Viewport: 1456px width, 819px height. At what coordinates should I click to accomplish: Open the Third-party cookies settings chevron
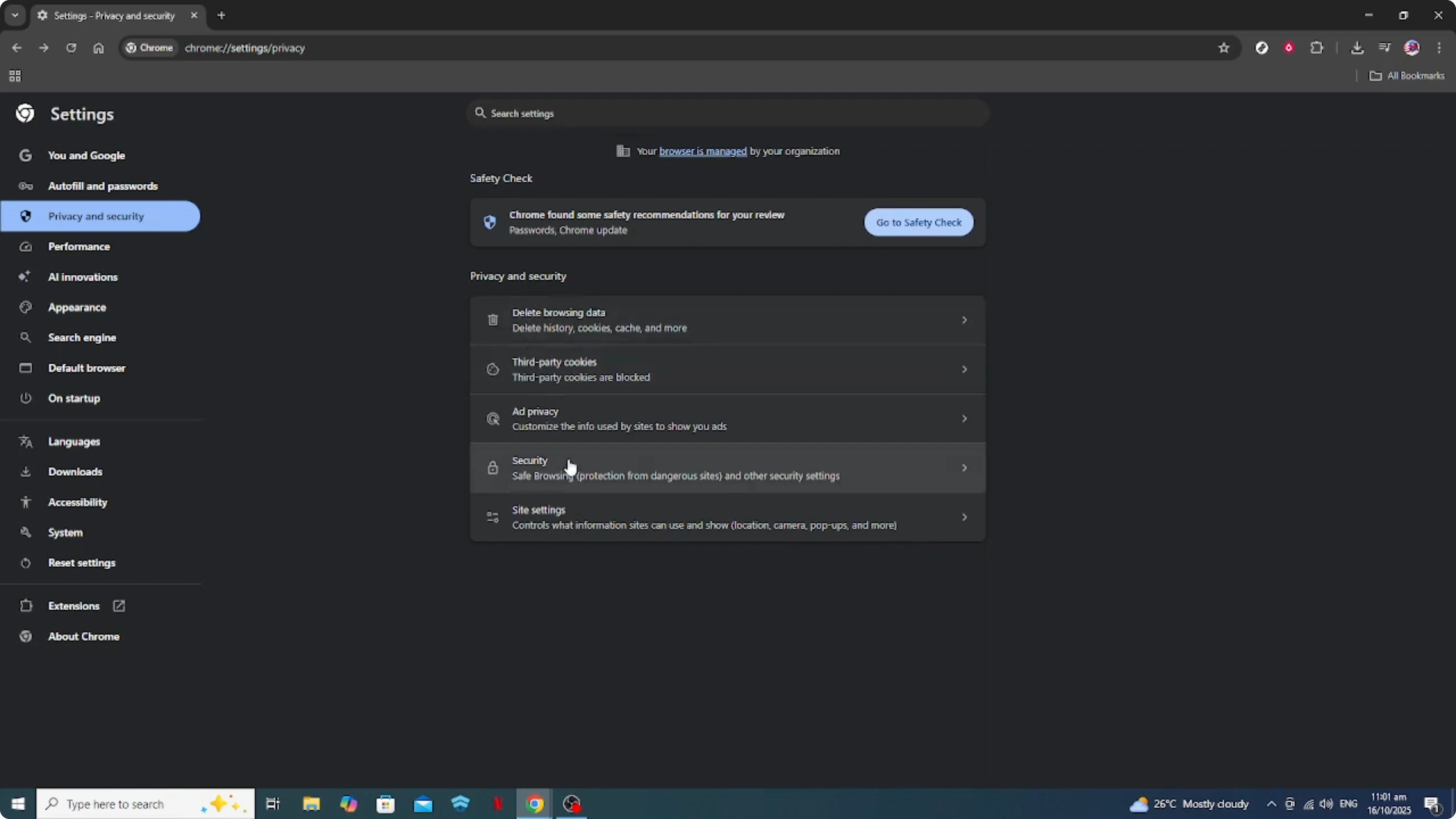(964, 369)
